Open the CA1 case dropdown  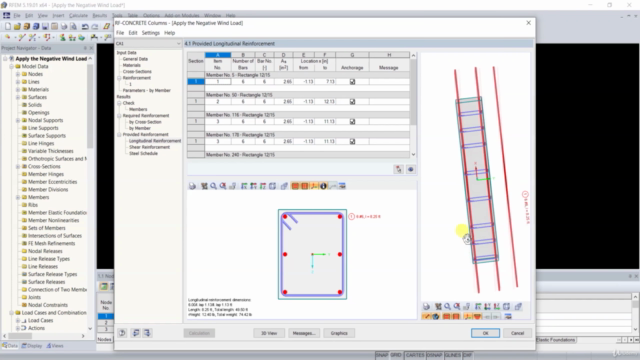tap(178, 44)
